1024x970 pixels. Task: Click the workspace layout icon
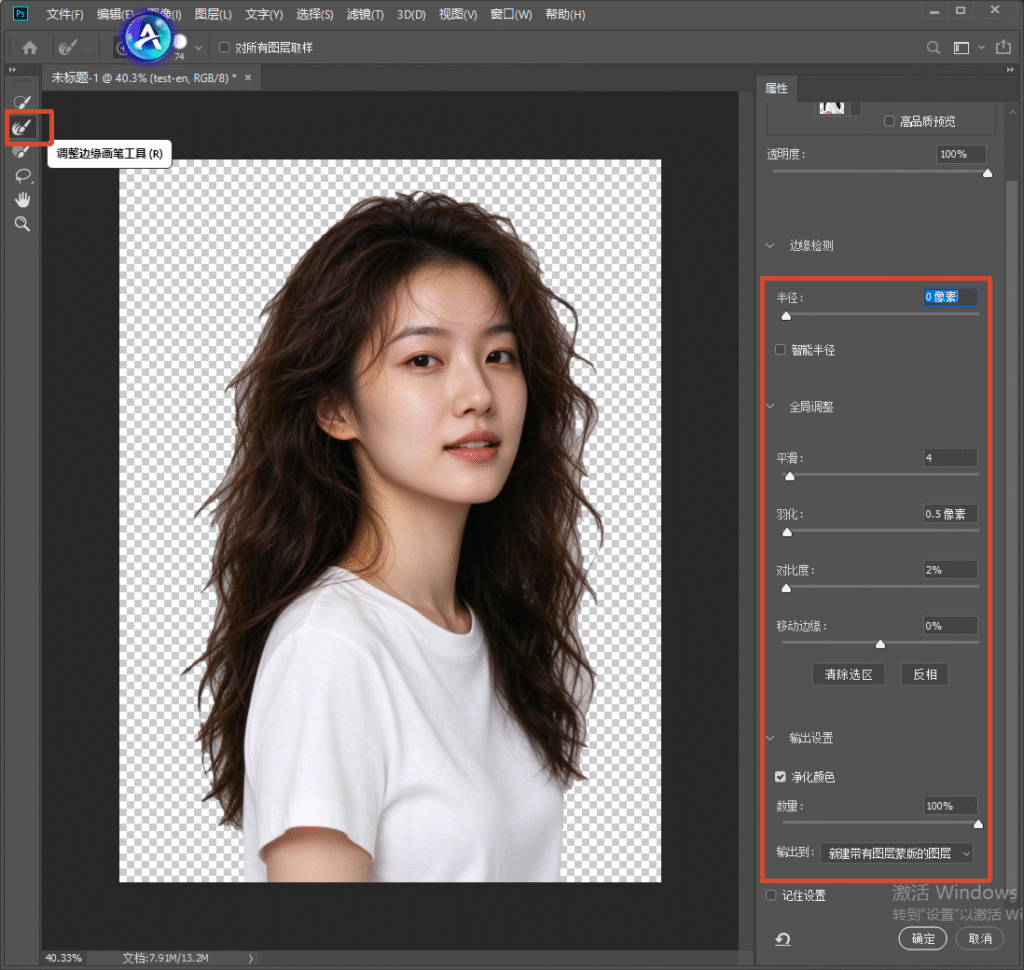(961, 48)
